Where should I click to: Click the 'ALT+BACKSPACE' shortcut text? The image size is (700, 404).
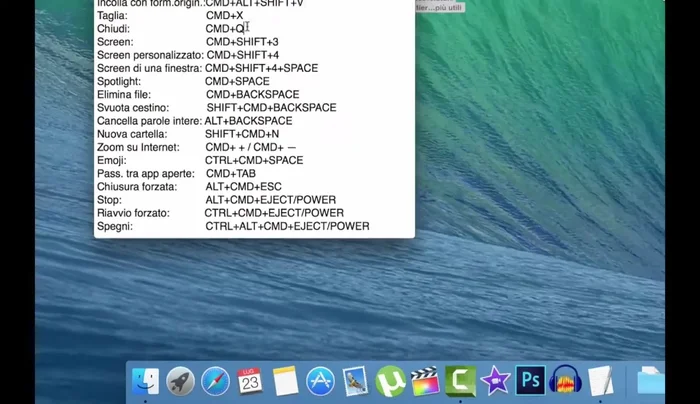tap(248, 121)
